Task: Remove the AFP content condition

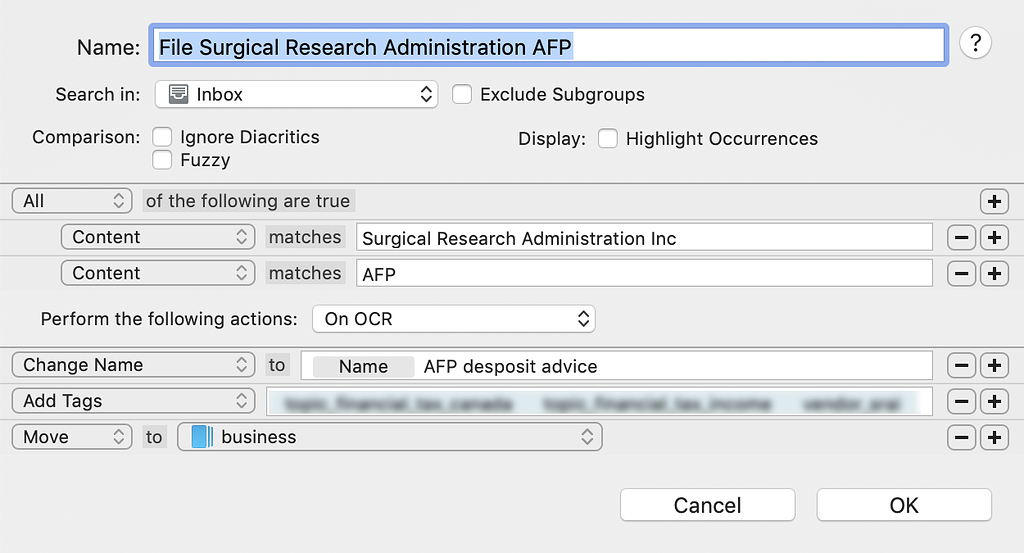Action: [x=961, y=273]
